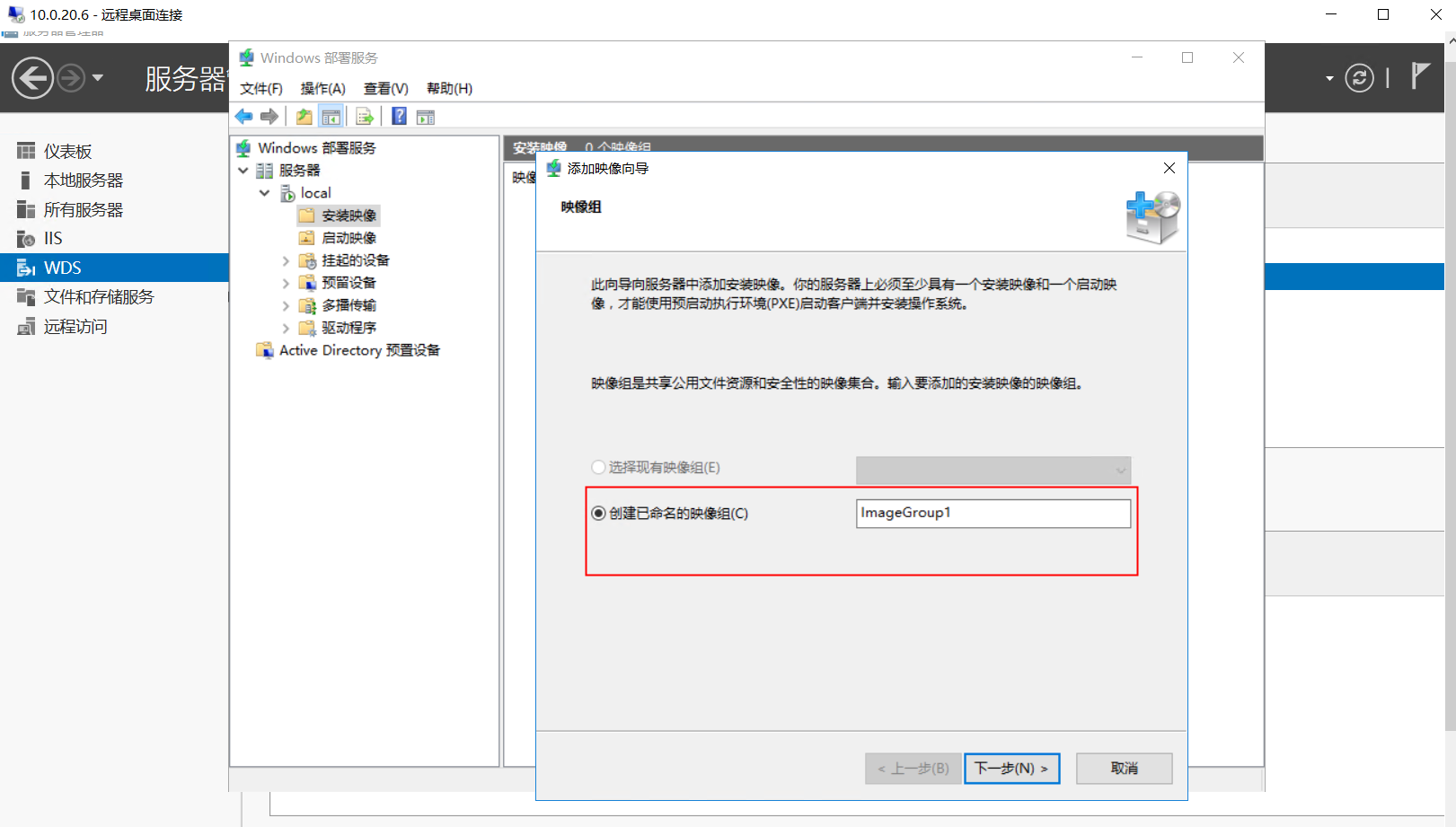1456x827 pixels.
Task: Minimize the remote desktop connection window
Action: click(x=1331, y=14)
